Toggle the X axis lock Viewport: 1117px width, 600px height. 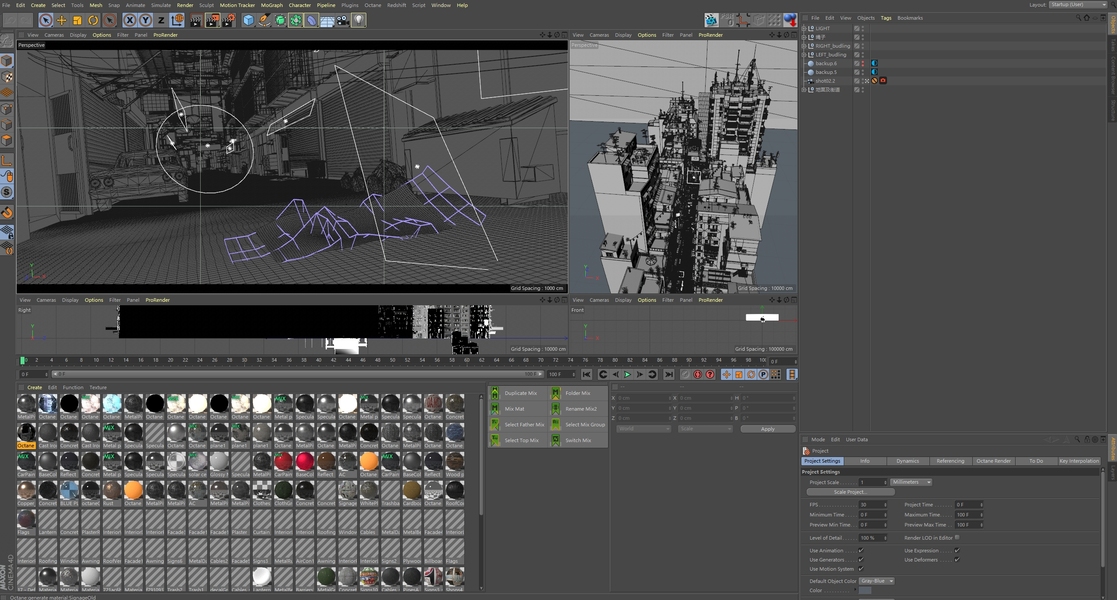pos(130,20)
